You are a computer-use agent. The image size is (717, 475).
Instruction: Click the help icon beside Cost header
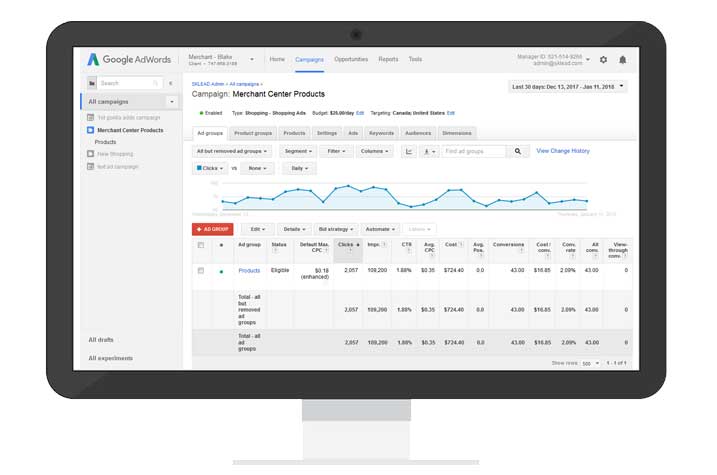pyautogui.click(x=461, y=245)
